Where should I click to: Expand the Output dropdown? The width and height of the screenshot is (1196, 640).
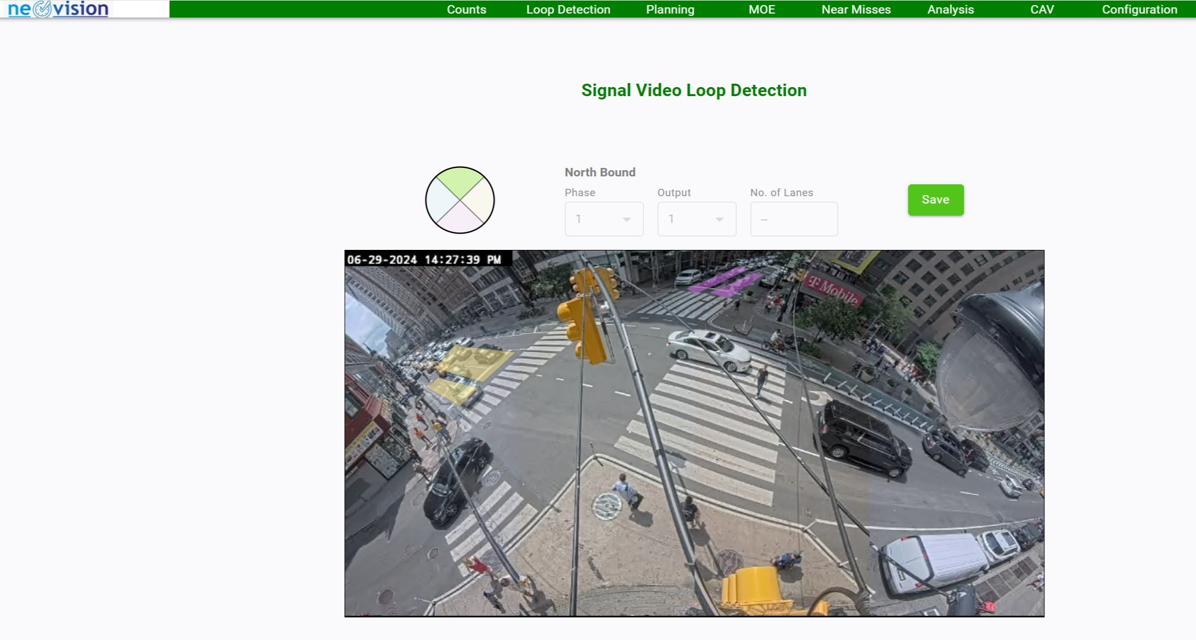[x=697, y=219]
